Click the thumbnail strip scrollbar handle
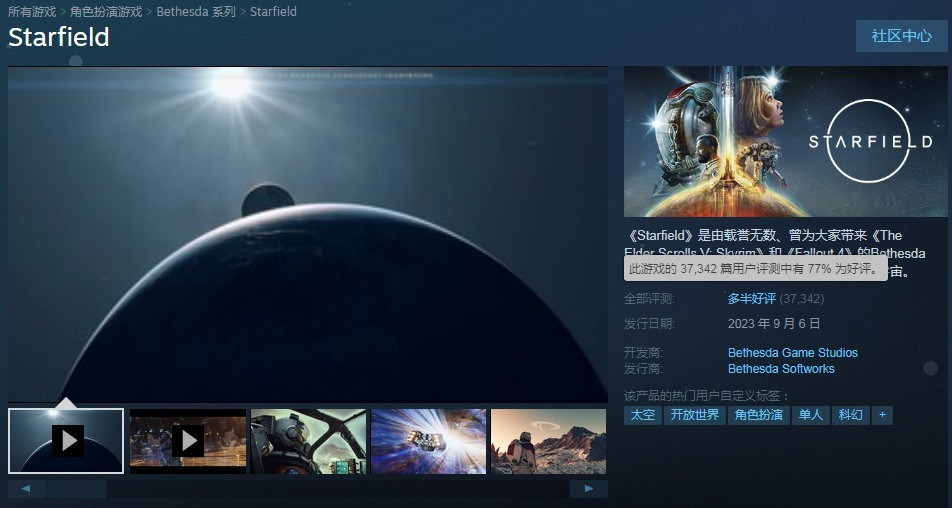Viewport: 952px width, 508px height. click(x=76, y=489)
